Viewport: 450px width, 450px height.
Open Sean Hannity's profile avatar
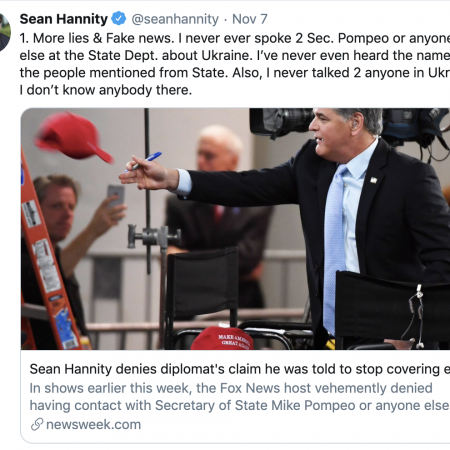[x=5, y=32]
